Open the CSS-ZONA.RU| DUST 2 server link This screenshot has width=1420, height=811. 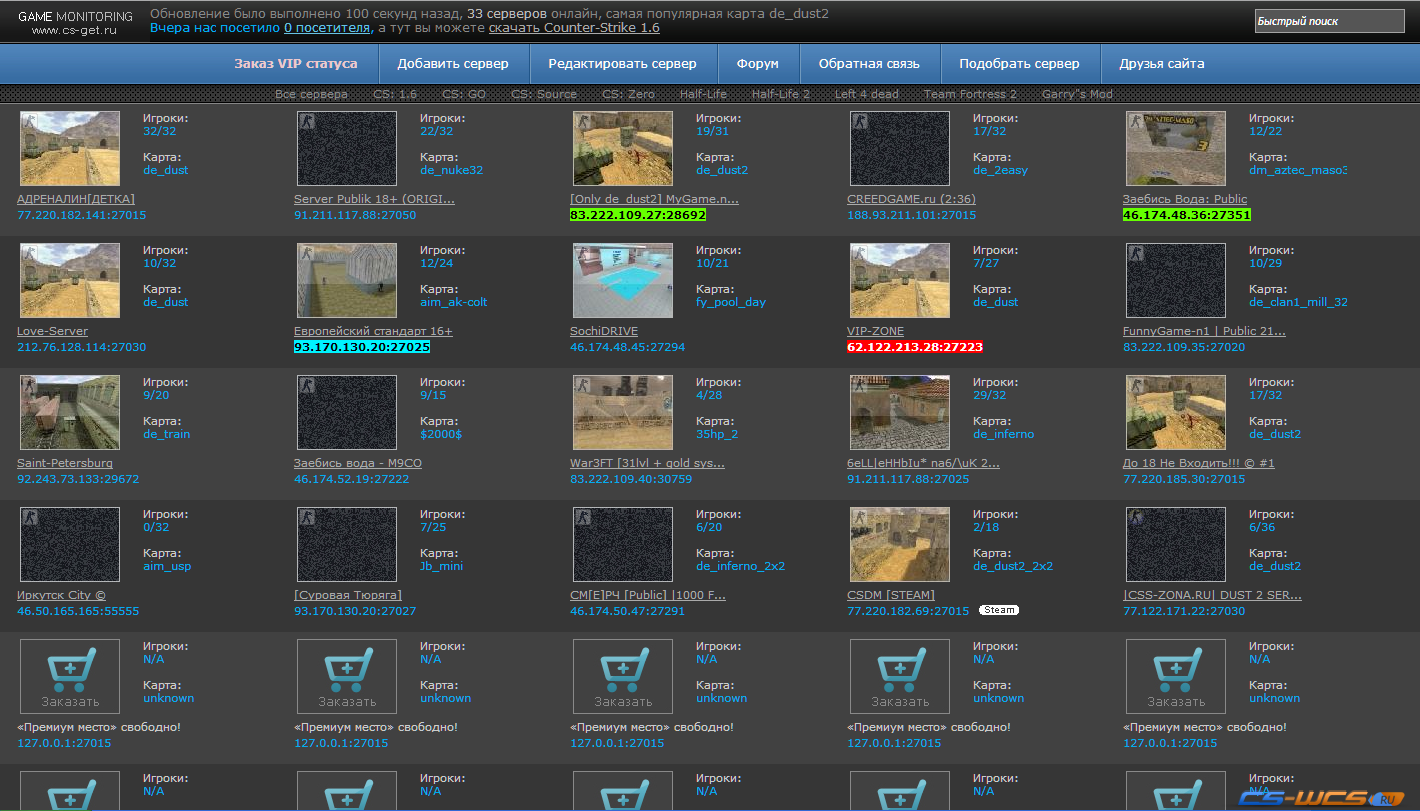coord(1212,595)
